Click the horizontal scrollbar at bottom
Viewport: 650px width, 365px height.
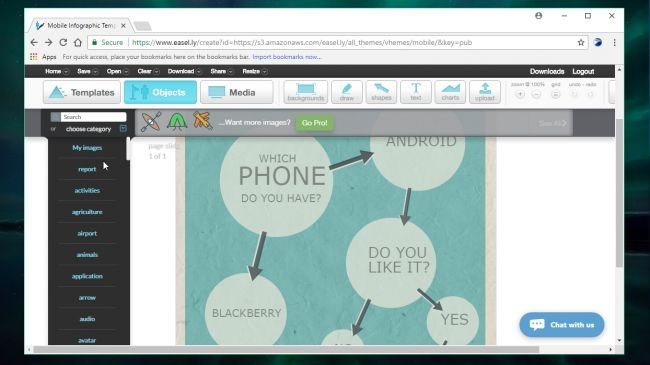coord(286,350)
